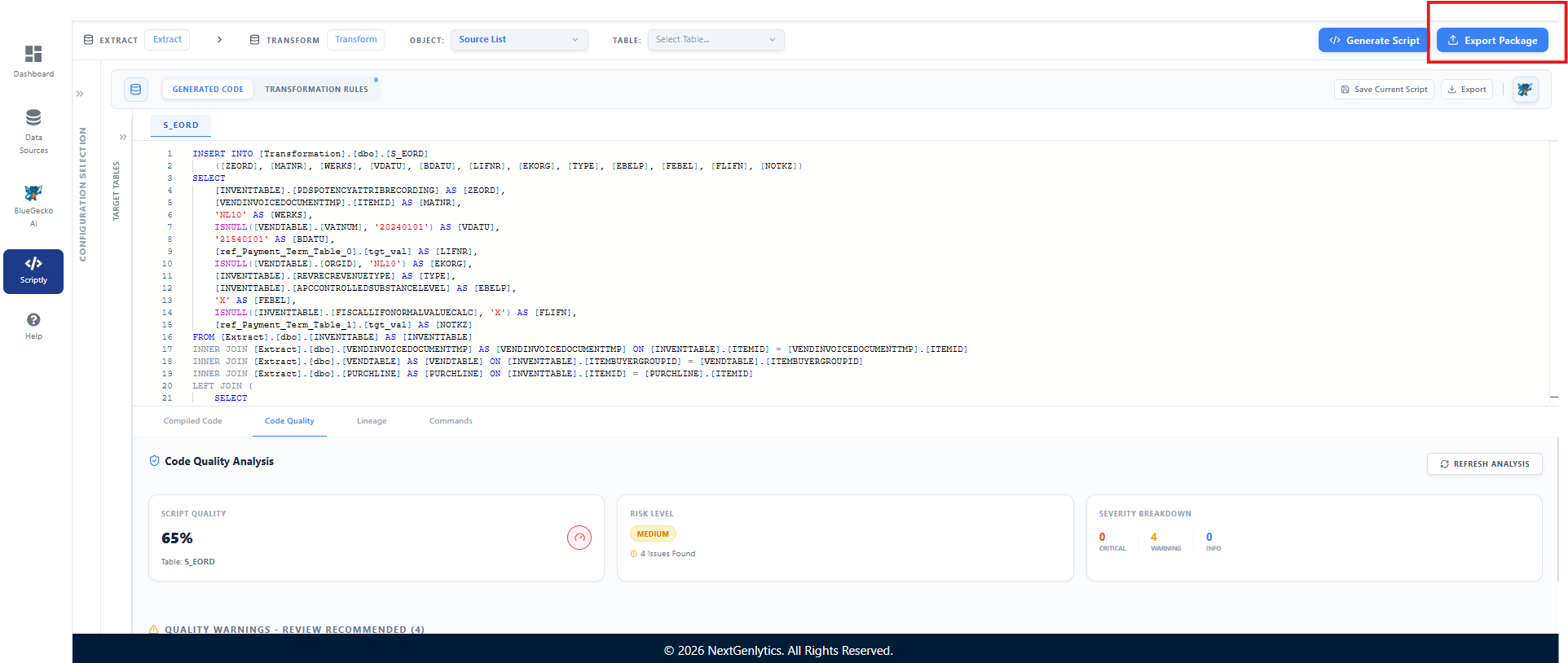This screenshot has height=663, width=1568.
Task: Click the Extract step button
Action: [167, 40]
